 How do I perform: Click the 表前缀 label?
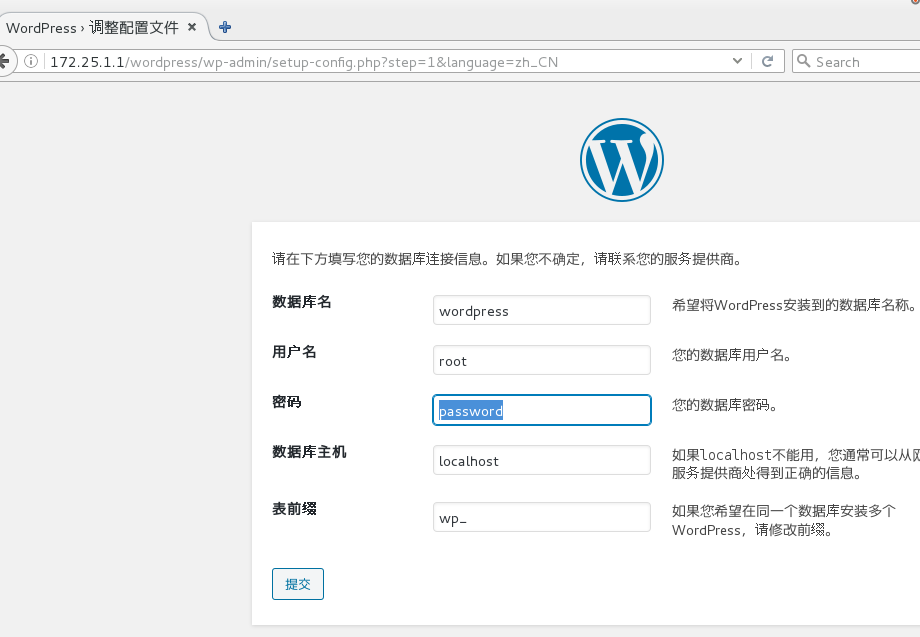click(295, 509)
